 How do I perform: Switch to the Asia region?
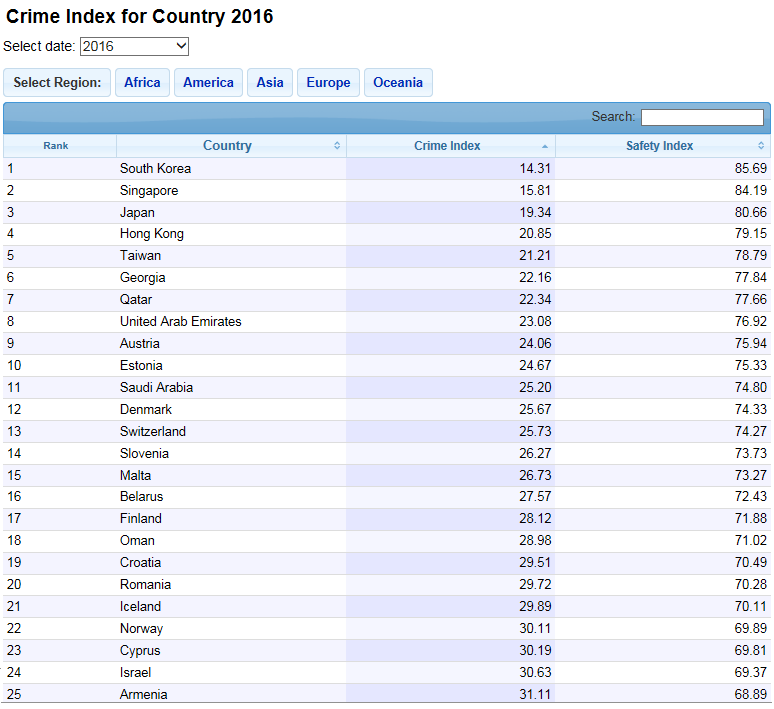(270, 83)
